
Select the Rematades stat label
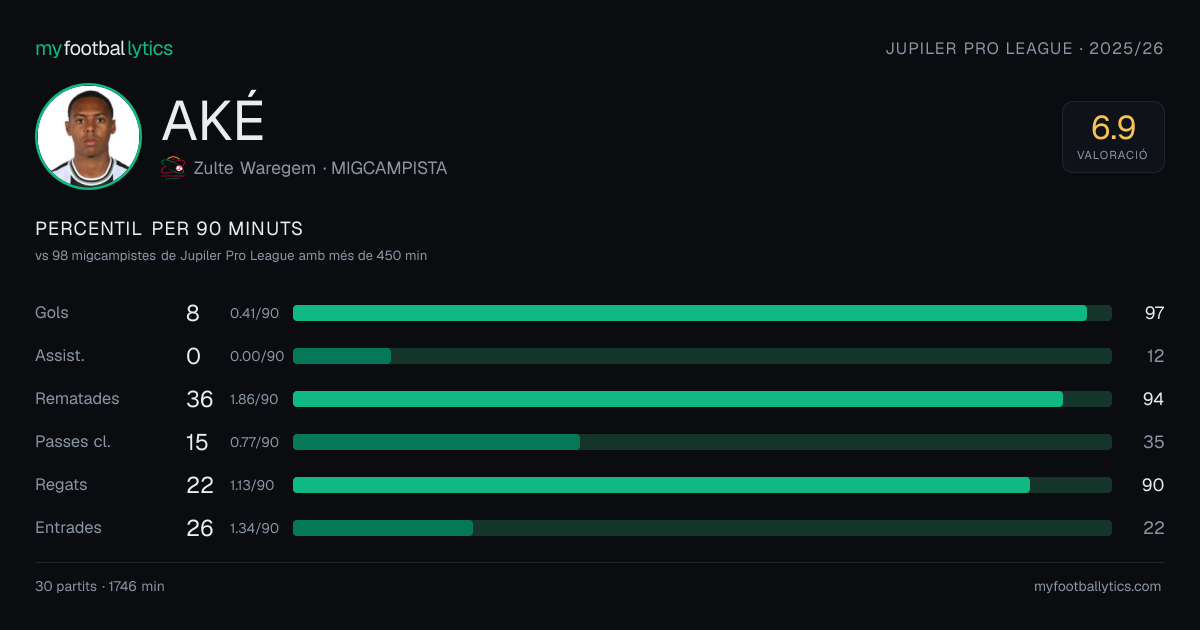pos(77,399)
